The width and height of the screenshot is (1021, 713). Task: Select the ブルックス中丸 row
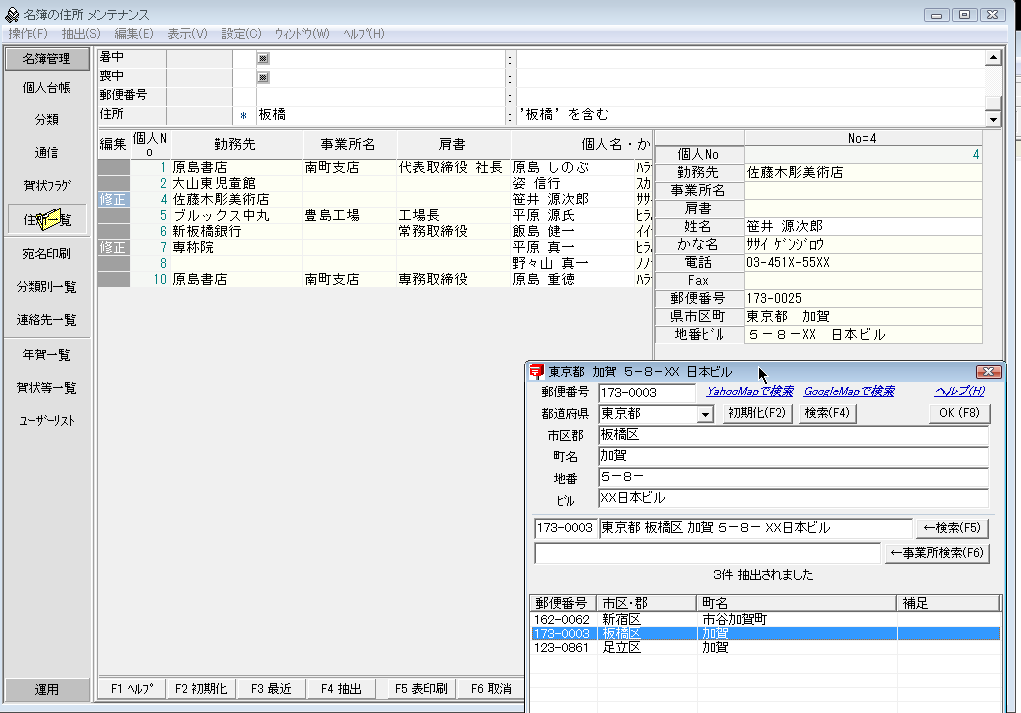click(375, 216)
